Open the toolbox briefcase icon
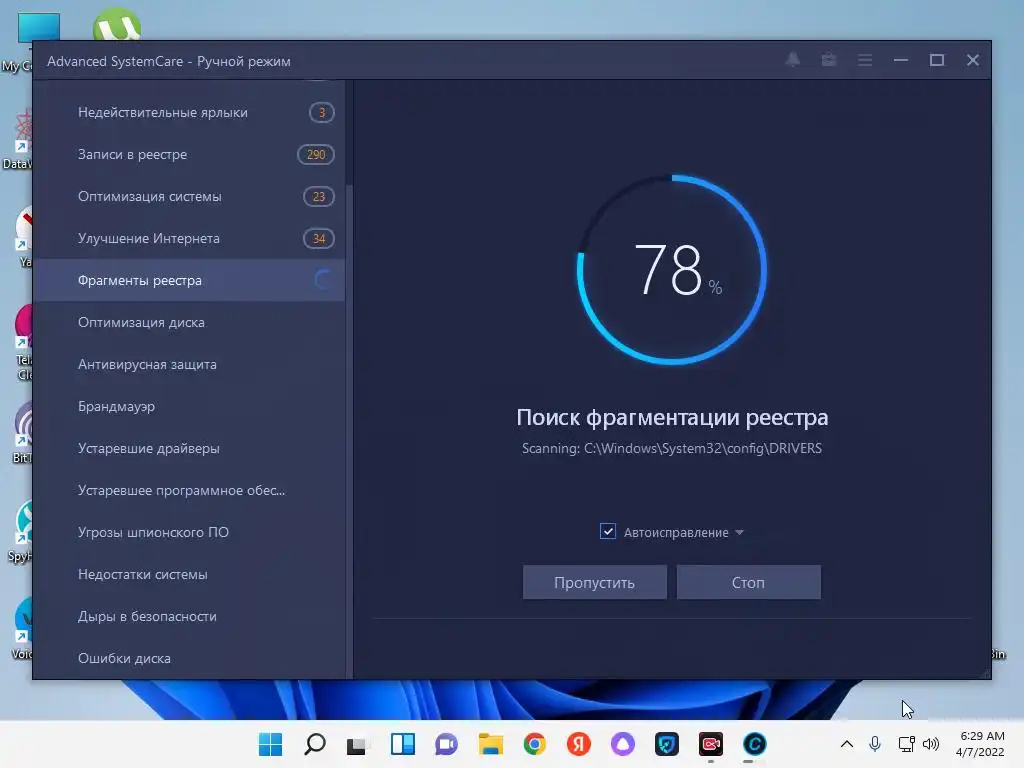The height and width of the screenshot is (768, 1024). pos(829,60)
